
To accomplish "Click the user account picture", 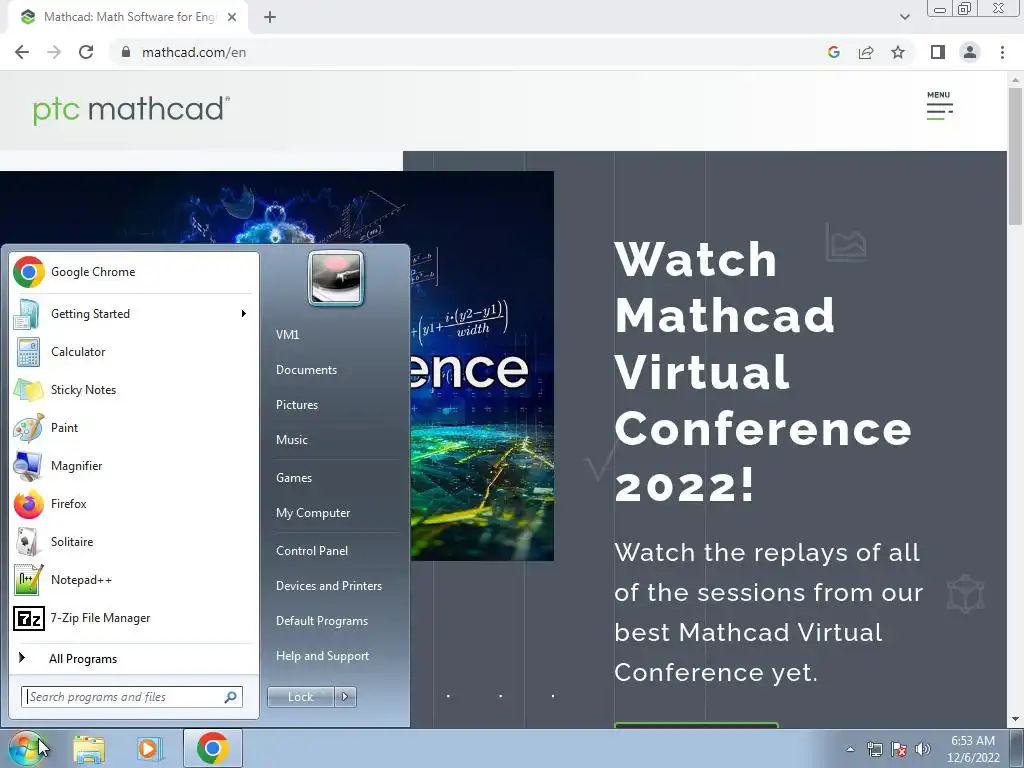I will point(336,278).
